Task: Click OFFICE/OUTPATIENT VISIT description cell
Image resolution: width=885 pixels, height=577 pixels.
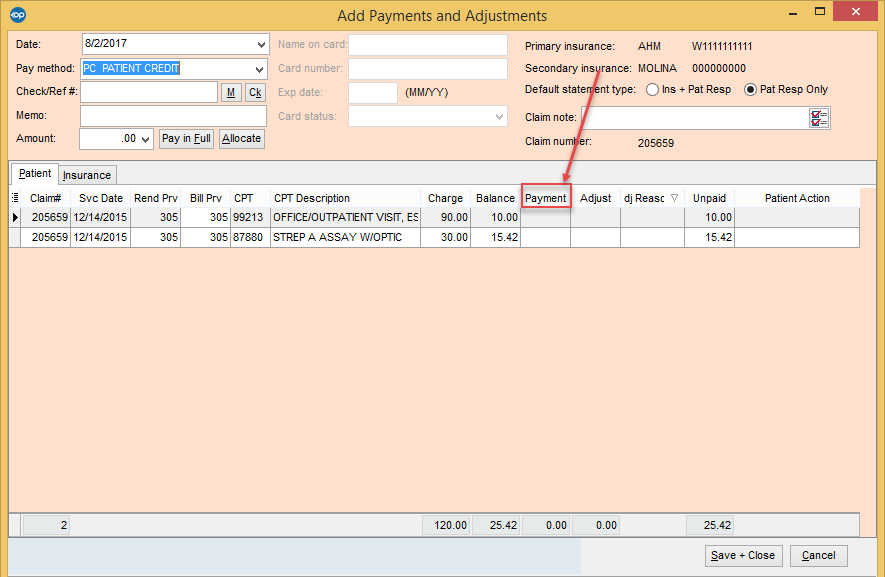Action: pos(345,217)
